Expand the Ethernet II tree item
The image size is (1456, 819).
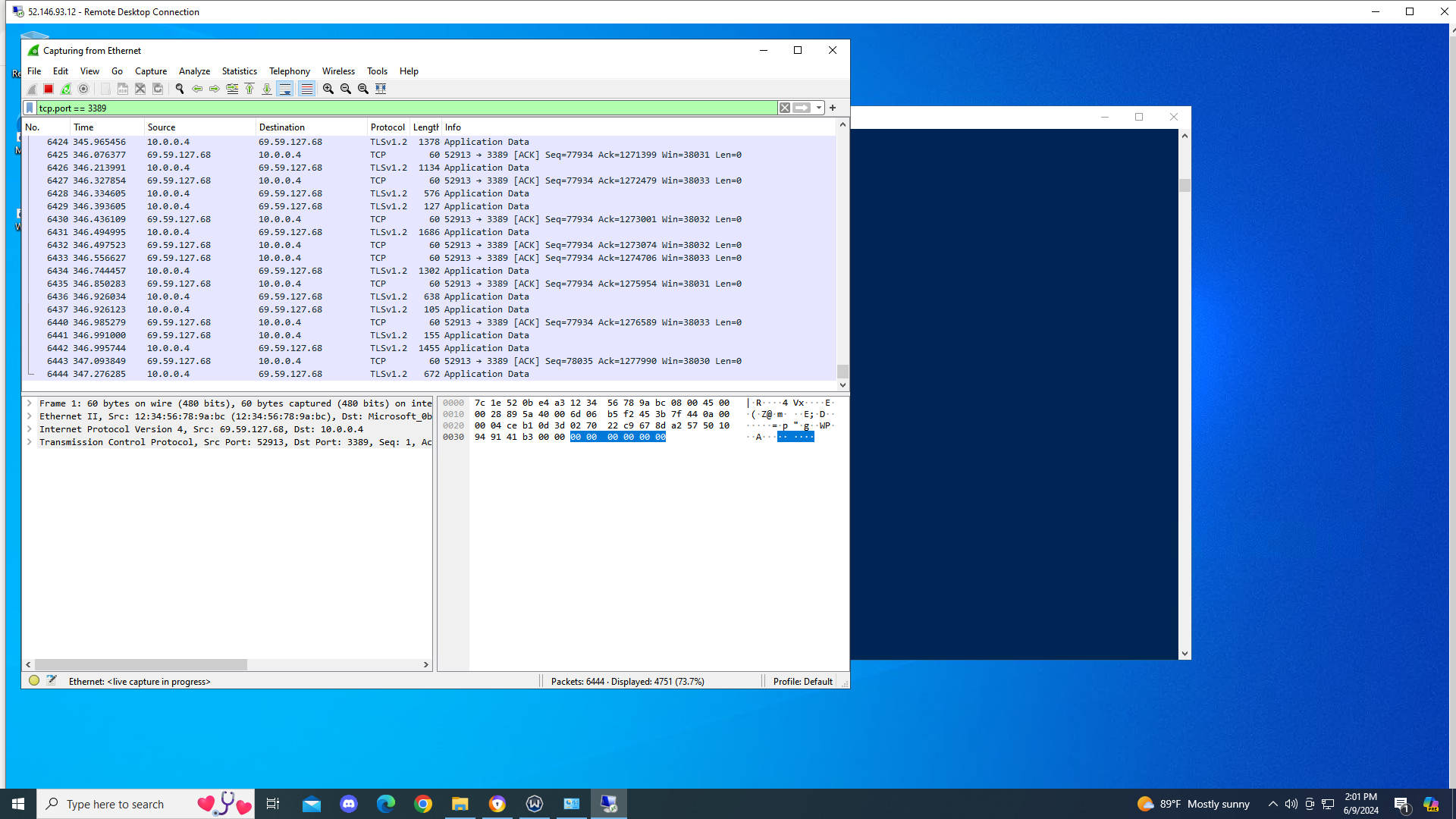click(30, 416)
